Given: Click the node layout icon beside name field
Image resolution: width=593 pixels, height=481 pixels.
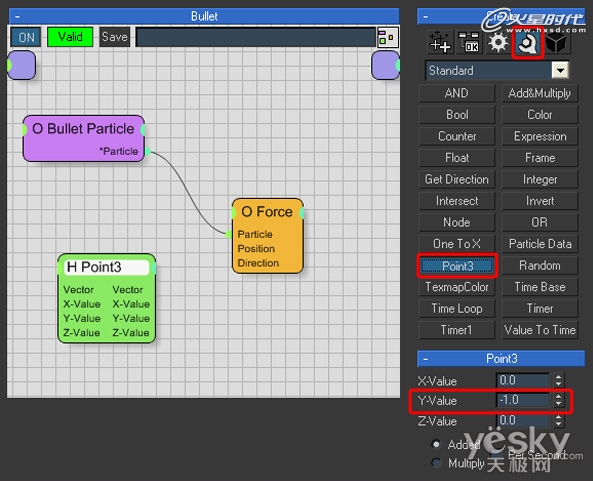Looking at the screenshot, I should click(388, 37).
